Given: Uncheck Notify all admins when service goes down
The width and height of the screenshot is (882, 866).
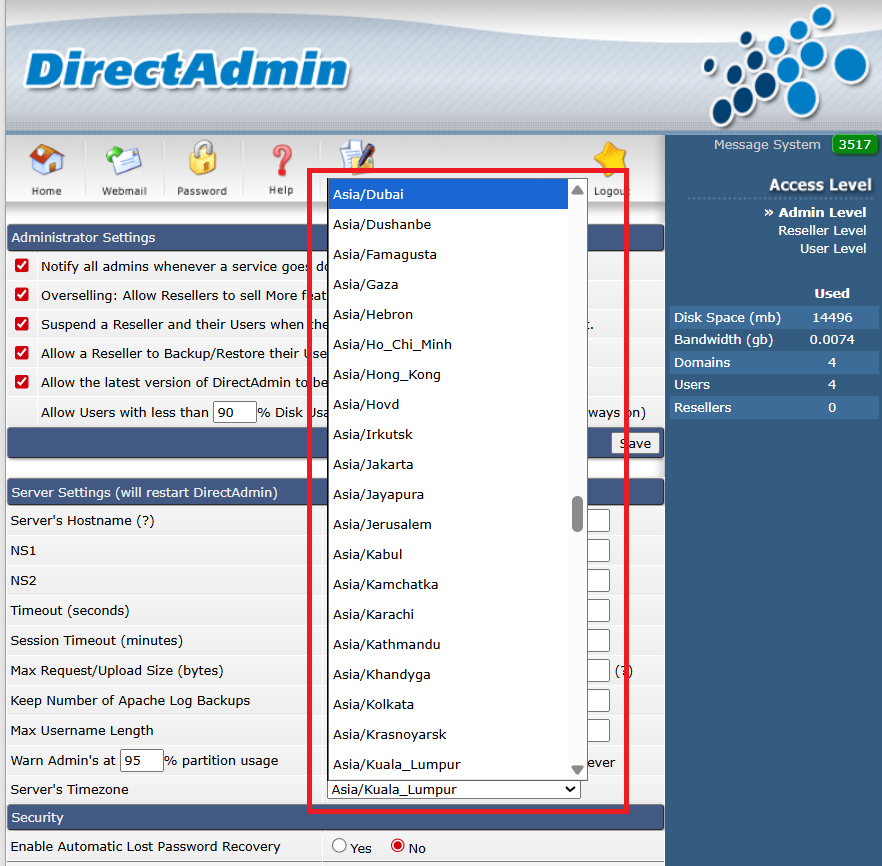Looking at the screenshot, I should 22,265.
